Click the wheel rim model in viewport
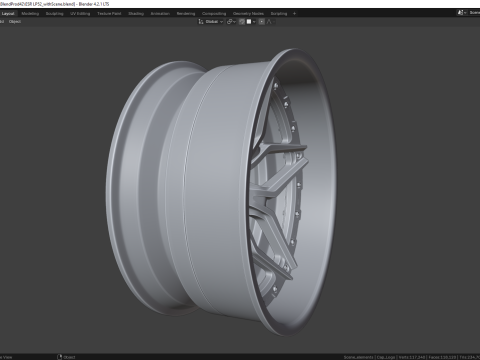Viewport: 480px width, 360px height. [221, 192]
